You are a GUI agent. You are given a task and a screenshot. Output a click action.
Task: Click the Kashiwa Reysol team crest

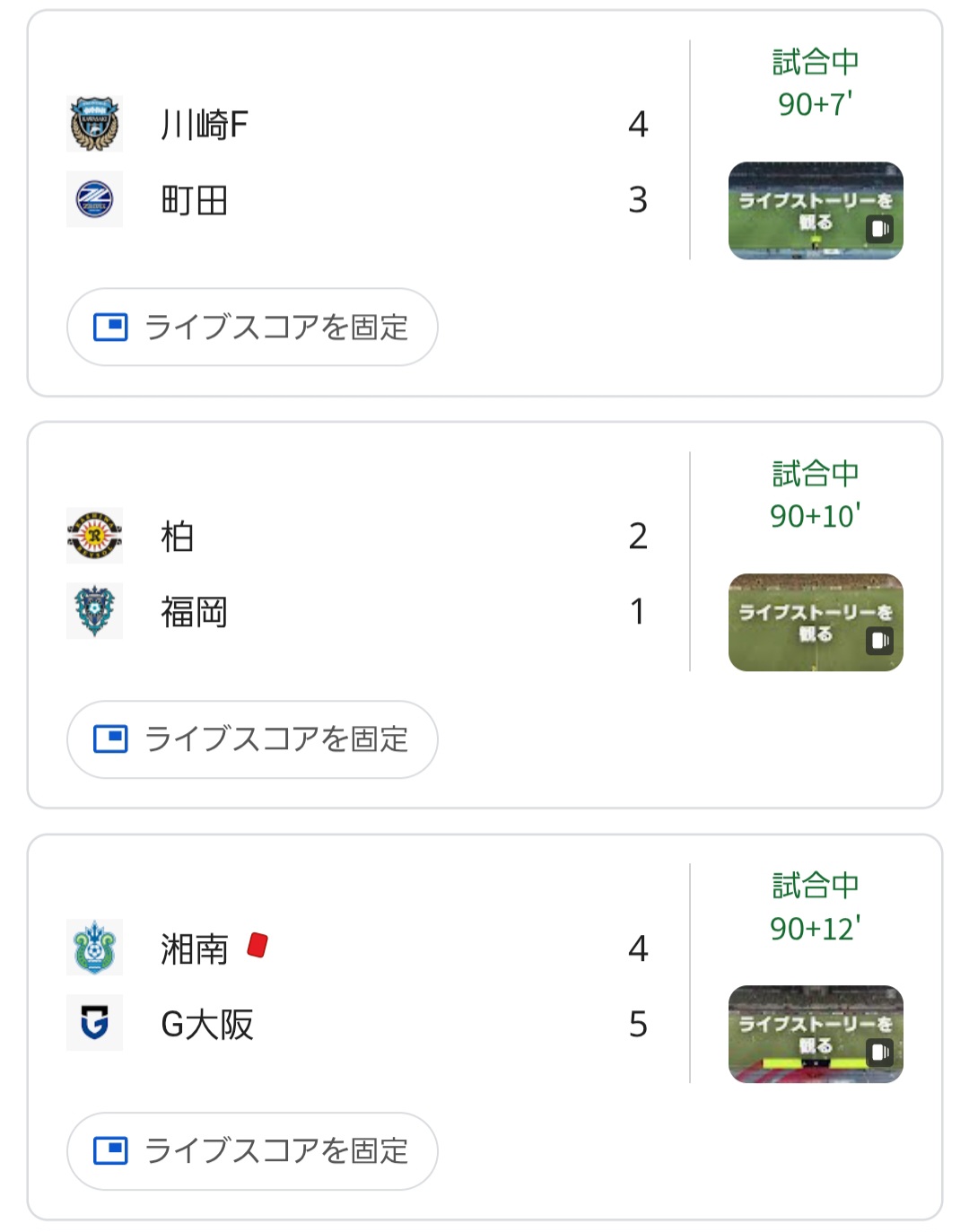(x=94, y=536)
